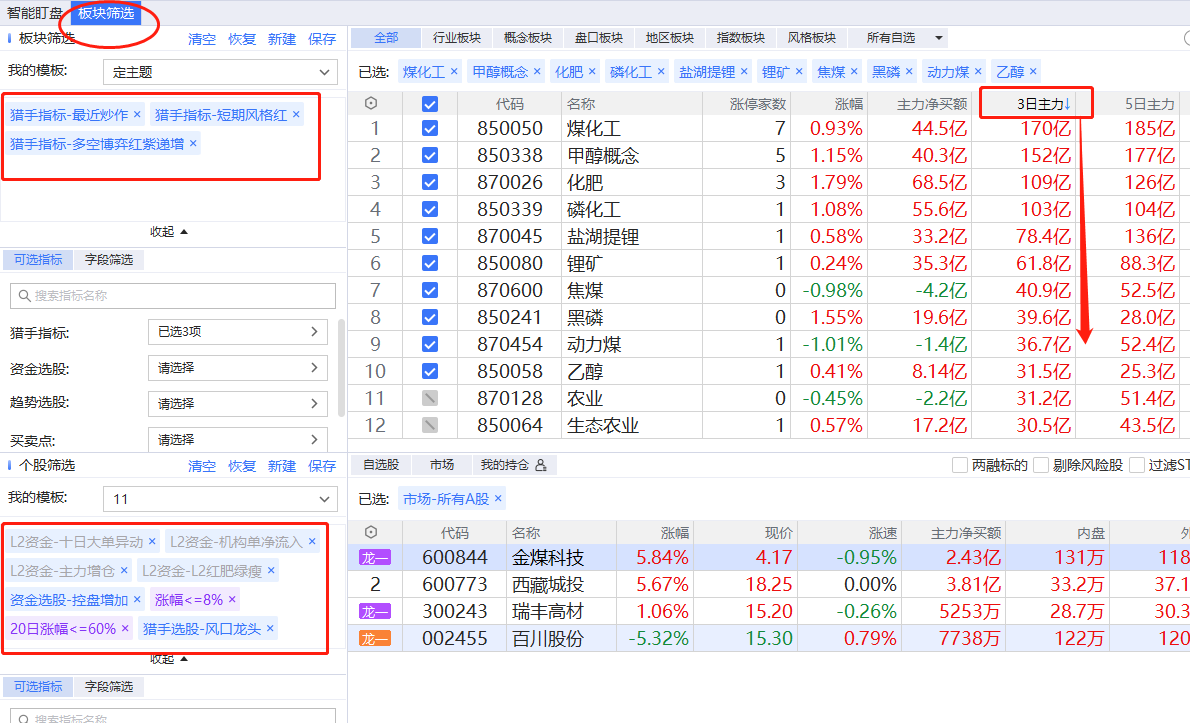The height and width of the screenshot is (723, 1190).
Task: Click the 搜索指标名称 search field
Action: pos(173,296)
